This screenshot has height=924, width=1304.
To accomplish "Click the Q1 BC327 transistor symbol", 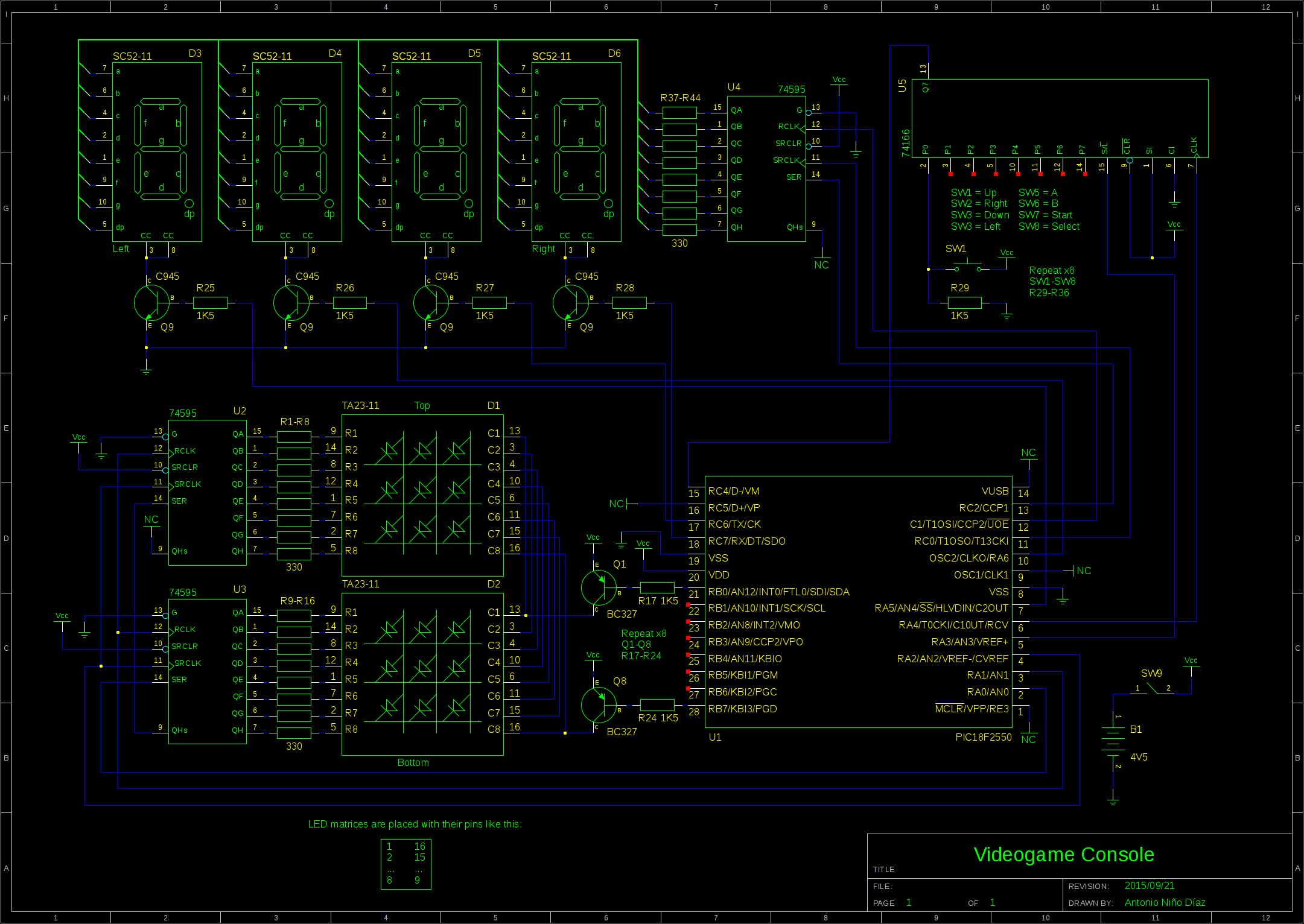I will pos(598,587).
